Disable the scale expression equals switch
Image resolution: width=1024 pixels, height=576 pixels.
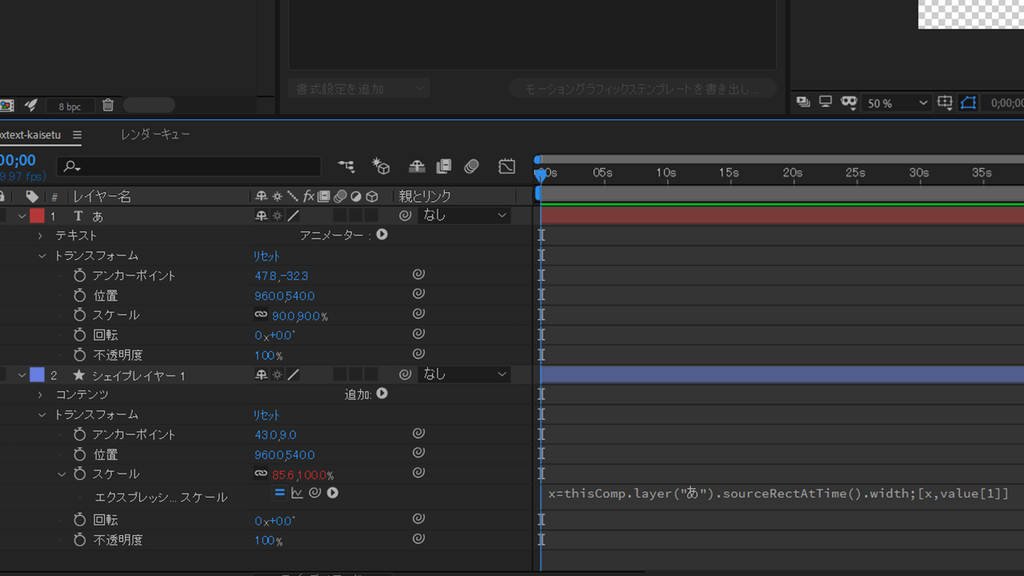pyautogui.click(x=280, y=493)
